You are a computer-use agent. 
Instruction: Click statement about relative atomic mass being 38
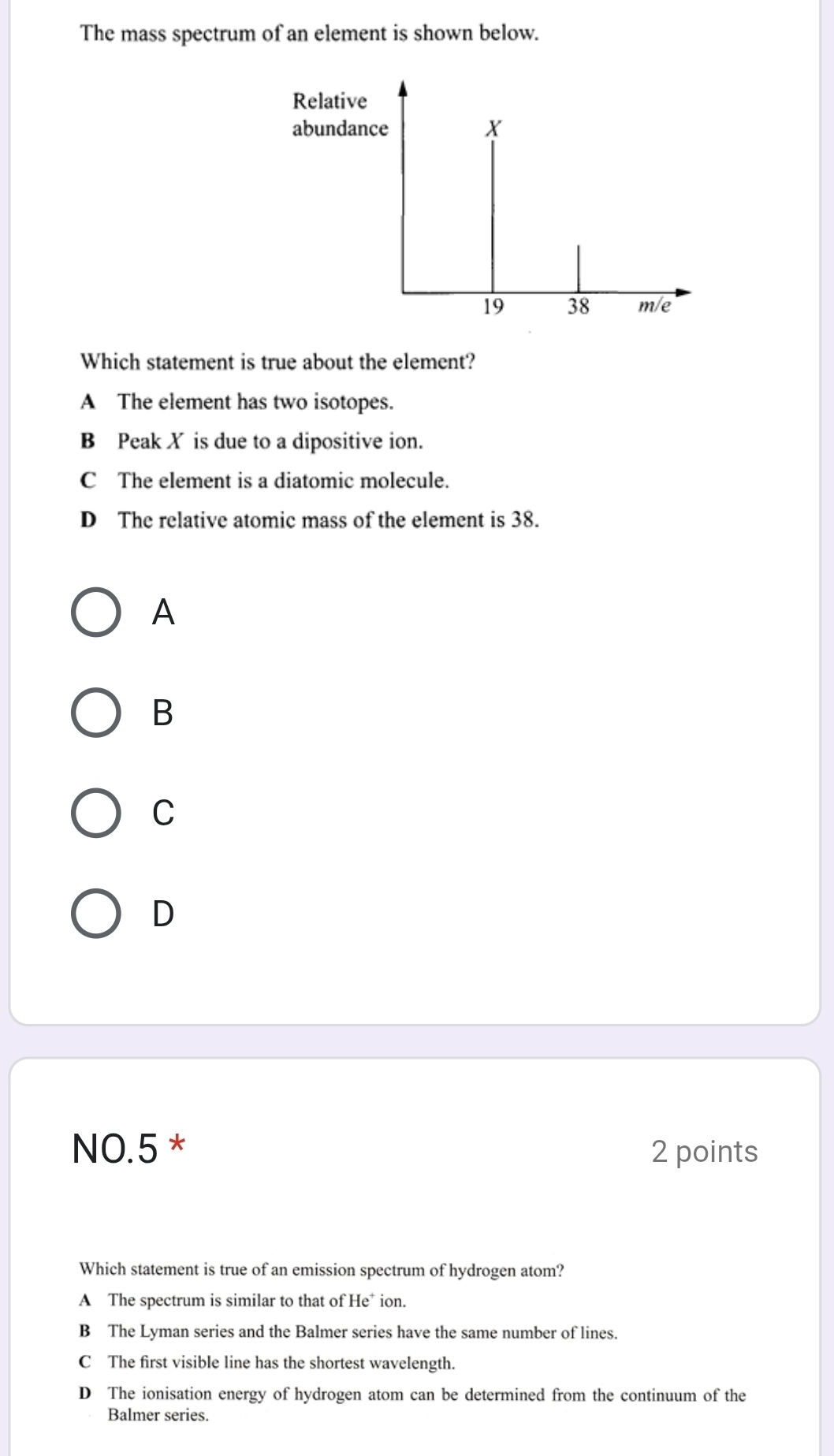tap(328, 520)
